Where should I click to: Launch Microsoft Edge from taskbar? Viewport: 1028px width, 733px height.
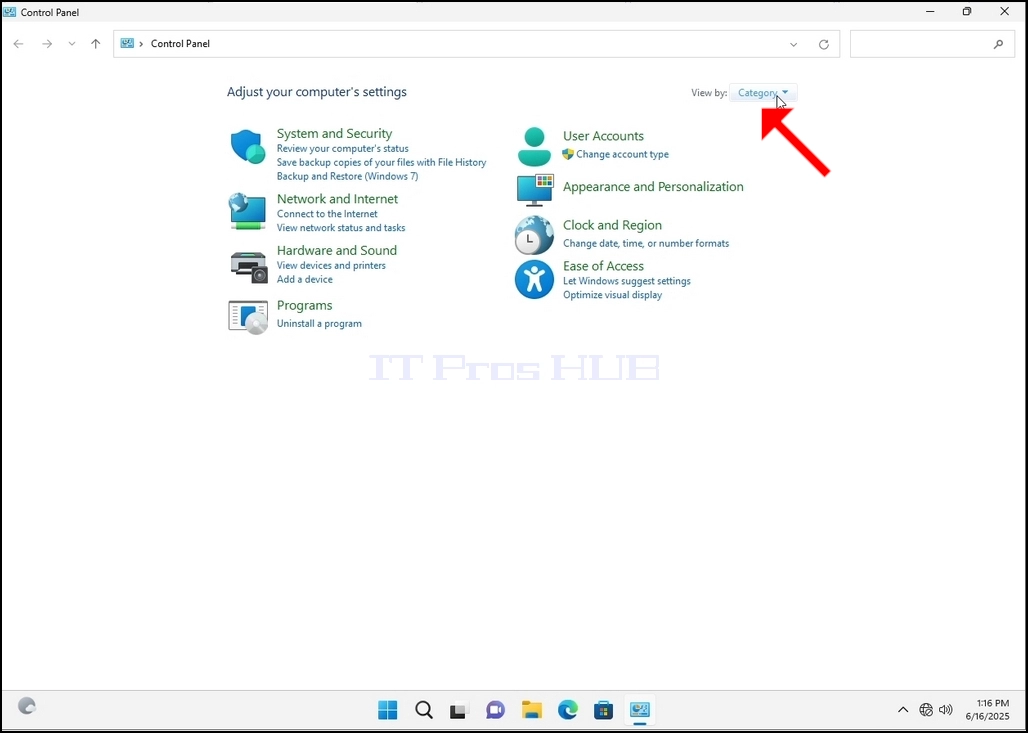(x=568, y=709)
